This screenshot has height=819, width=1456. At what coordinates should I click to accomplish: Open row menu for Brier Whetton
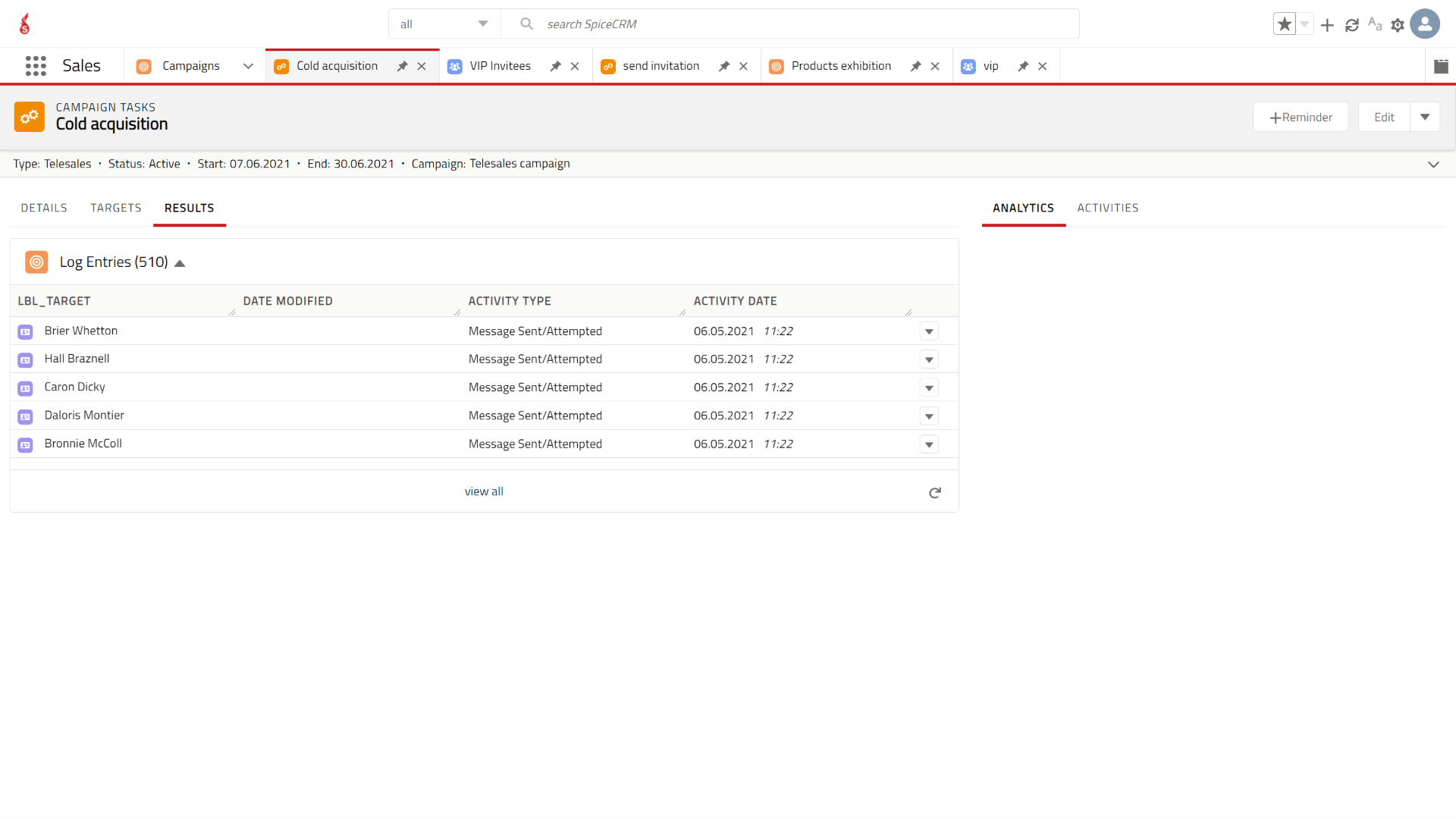929,331
